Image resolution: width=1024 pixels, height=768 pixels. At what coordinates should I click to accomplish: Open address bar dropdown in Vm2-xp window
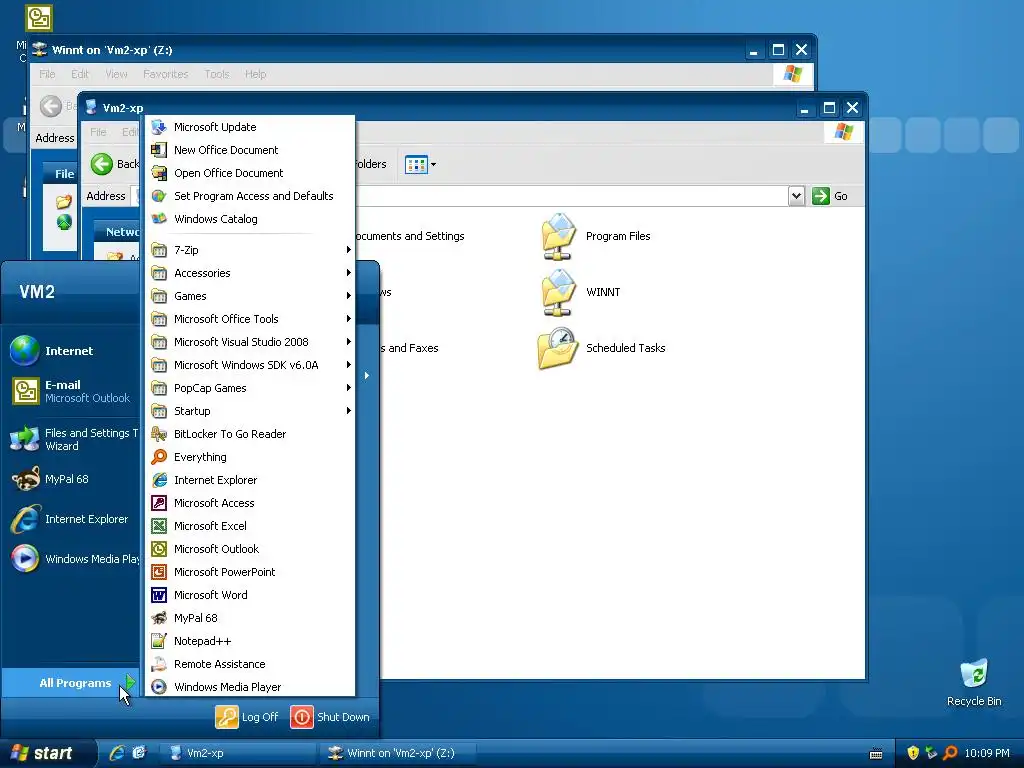(x=795, y=196)
